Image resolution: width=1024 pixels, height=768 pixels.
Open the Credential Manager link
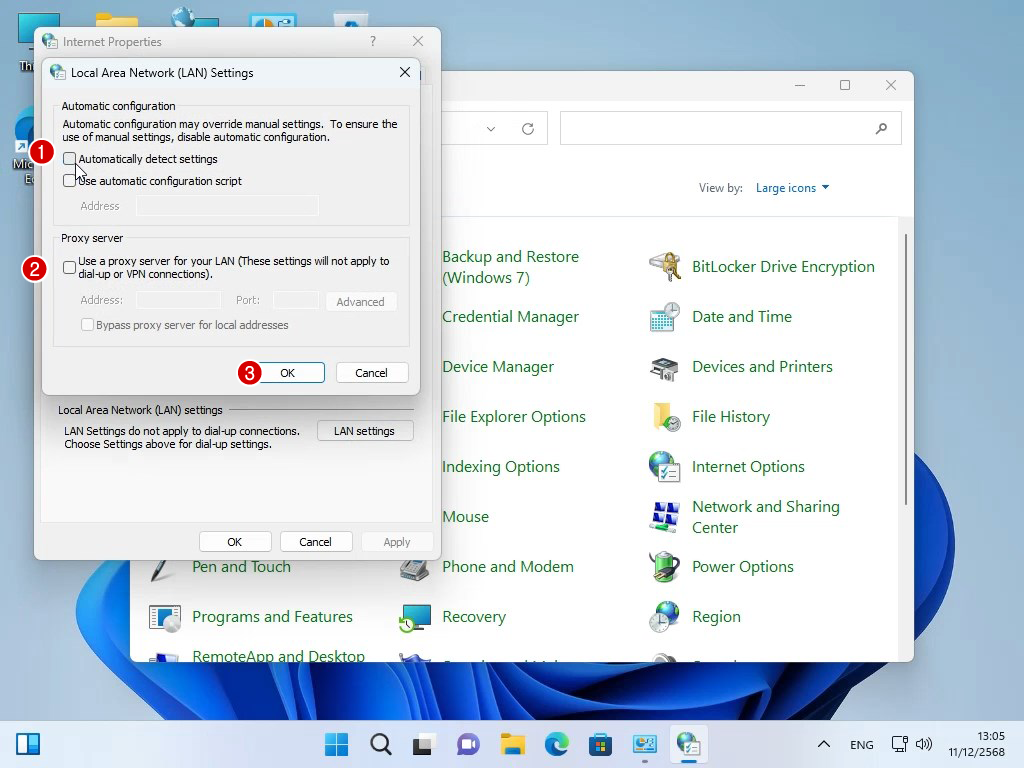pos(510,317)
